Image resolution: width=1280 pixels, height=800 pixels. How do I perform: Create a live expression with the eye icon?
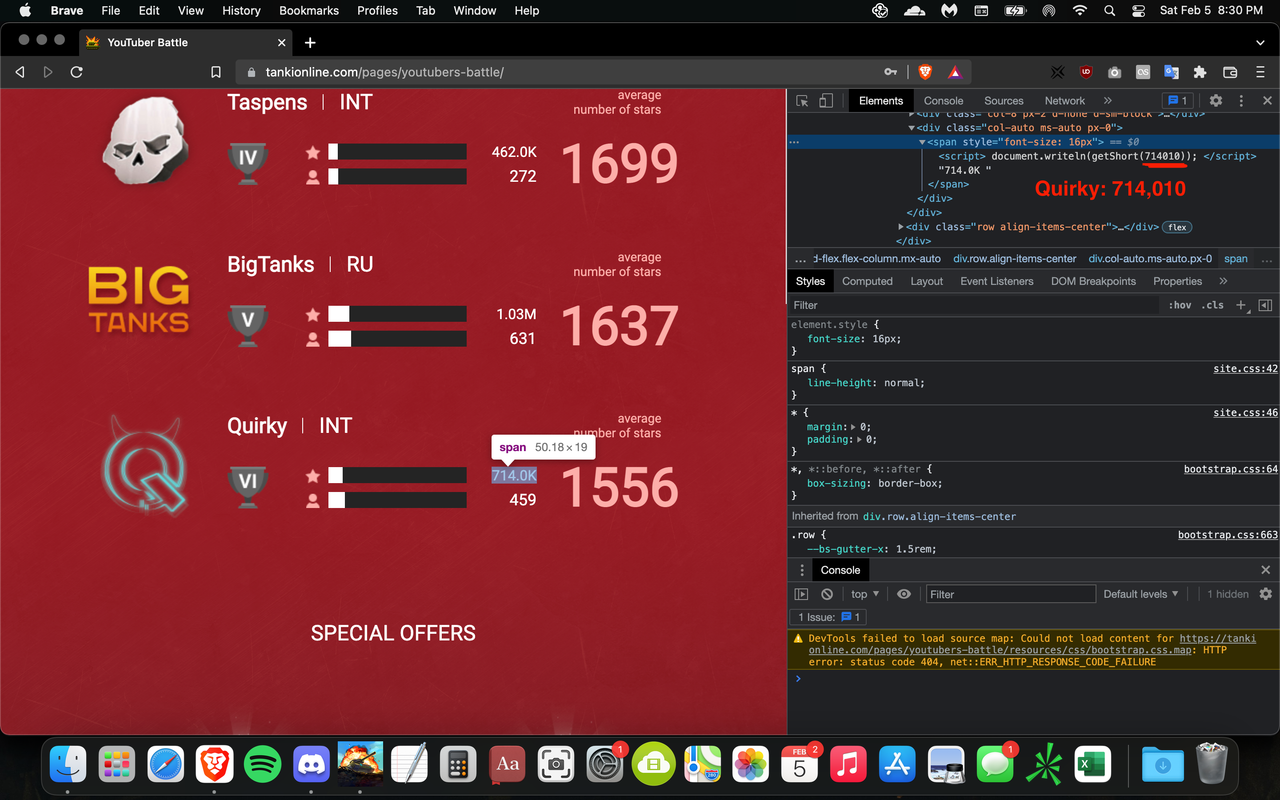tap(904, 594)
